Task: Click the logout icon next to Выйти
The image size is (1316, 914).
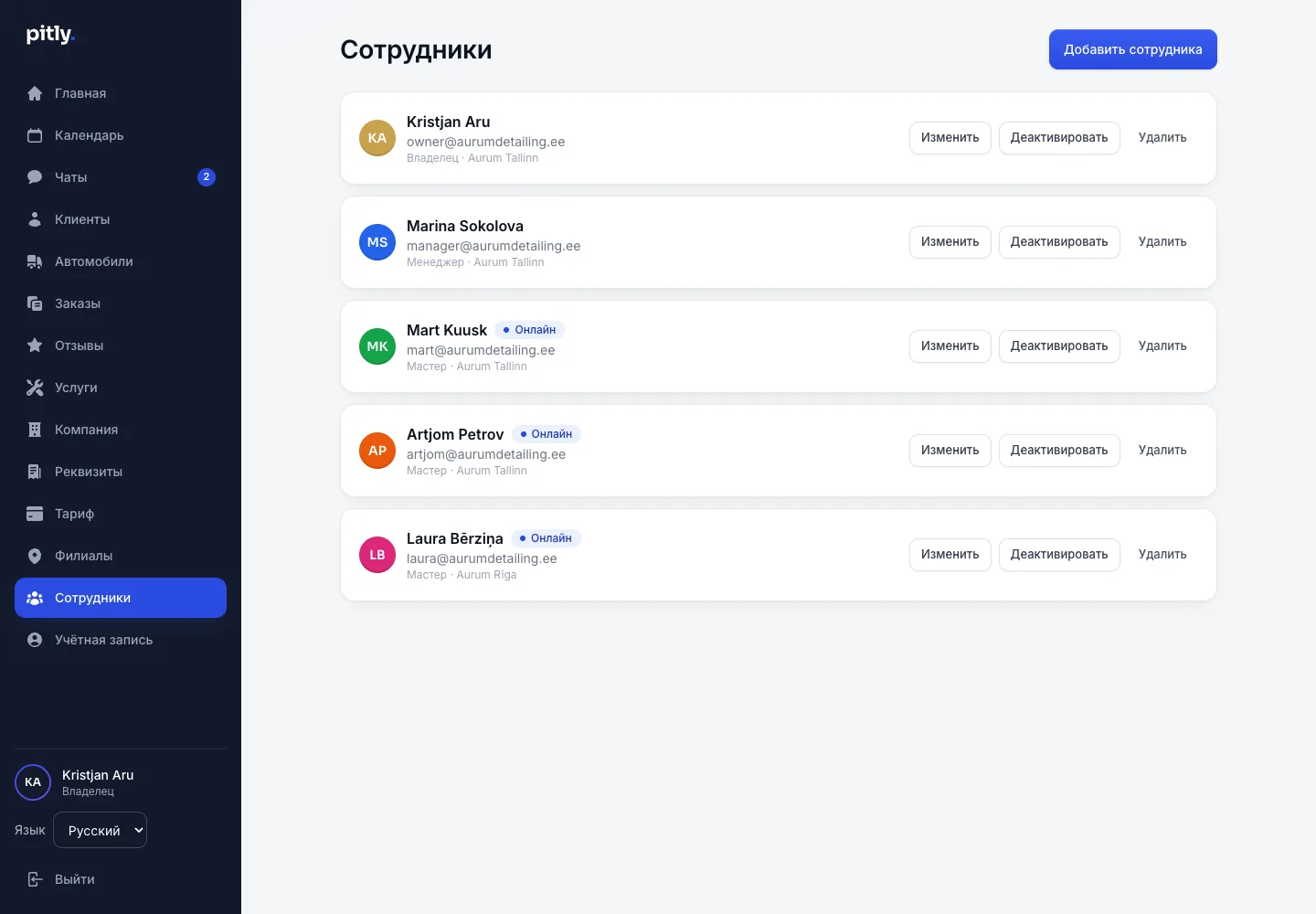Action: coord(35,879)
